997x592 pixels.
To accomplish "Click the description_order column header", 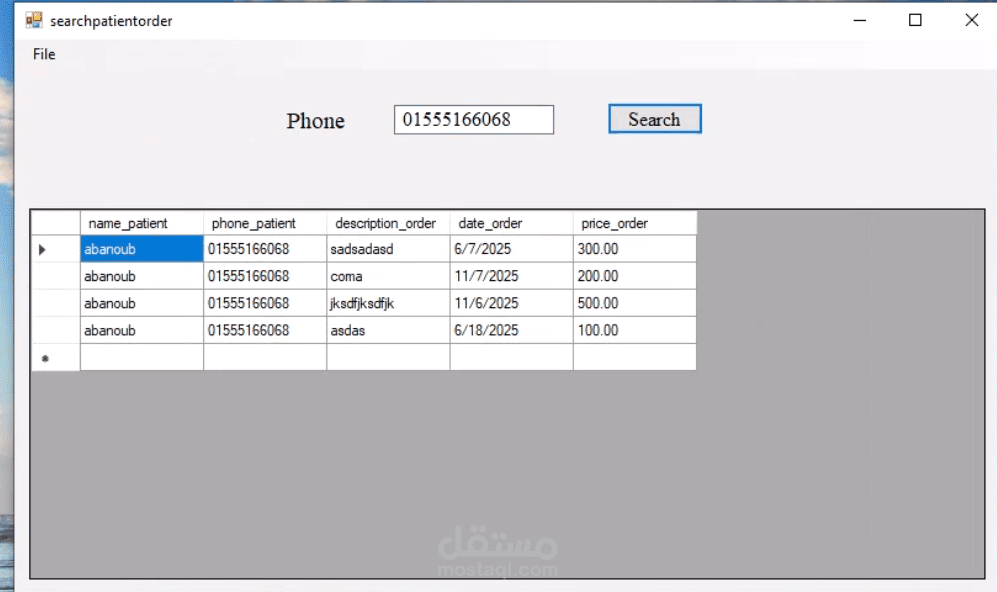I will pyautogui.click(x=388, y=223).
